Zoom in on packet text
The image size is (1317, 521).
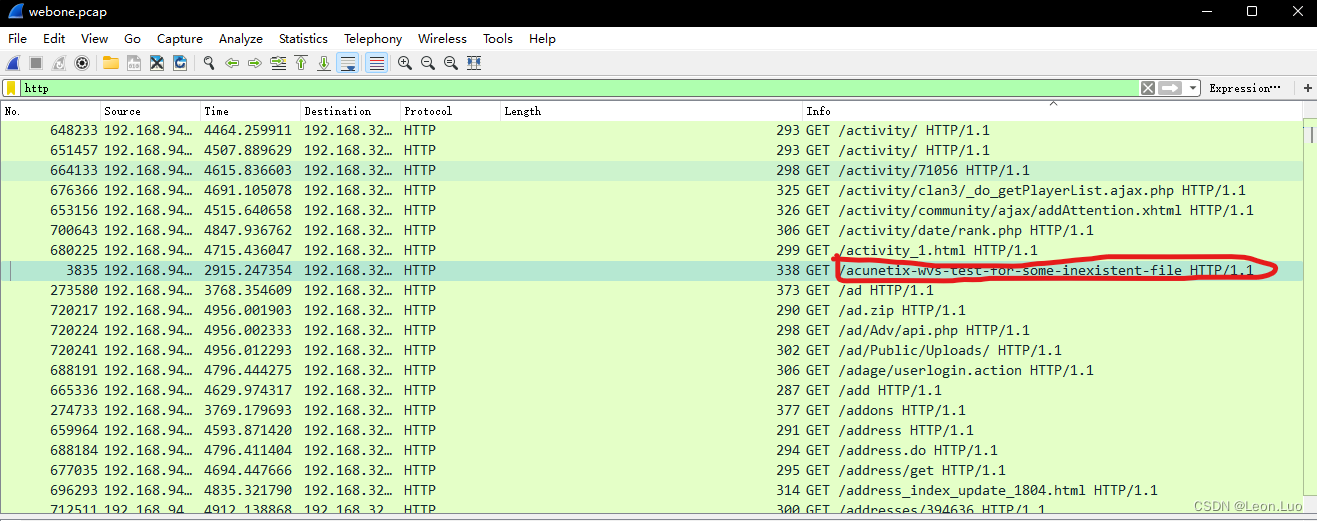(405, 63)
